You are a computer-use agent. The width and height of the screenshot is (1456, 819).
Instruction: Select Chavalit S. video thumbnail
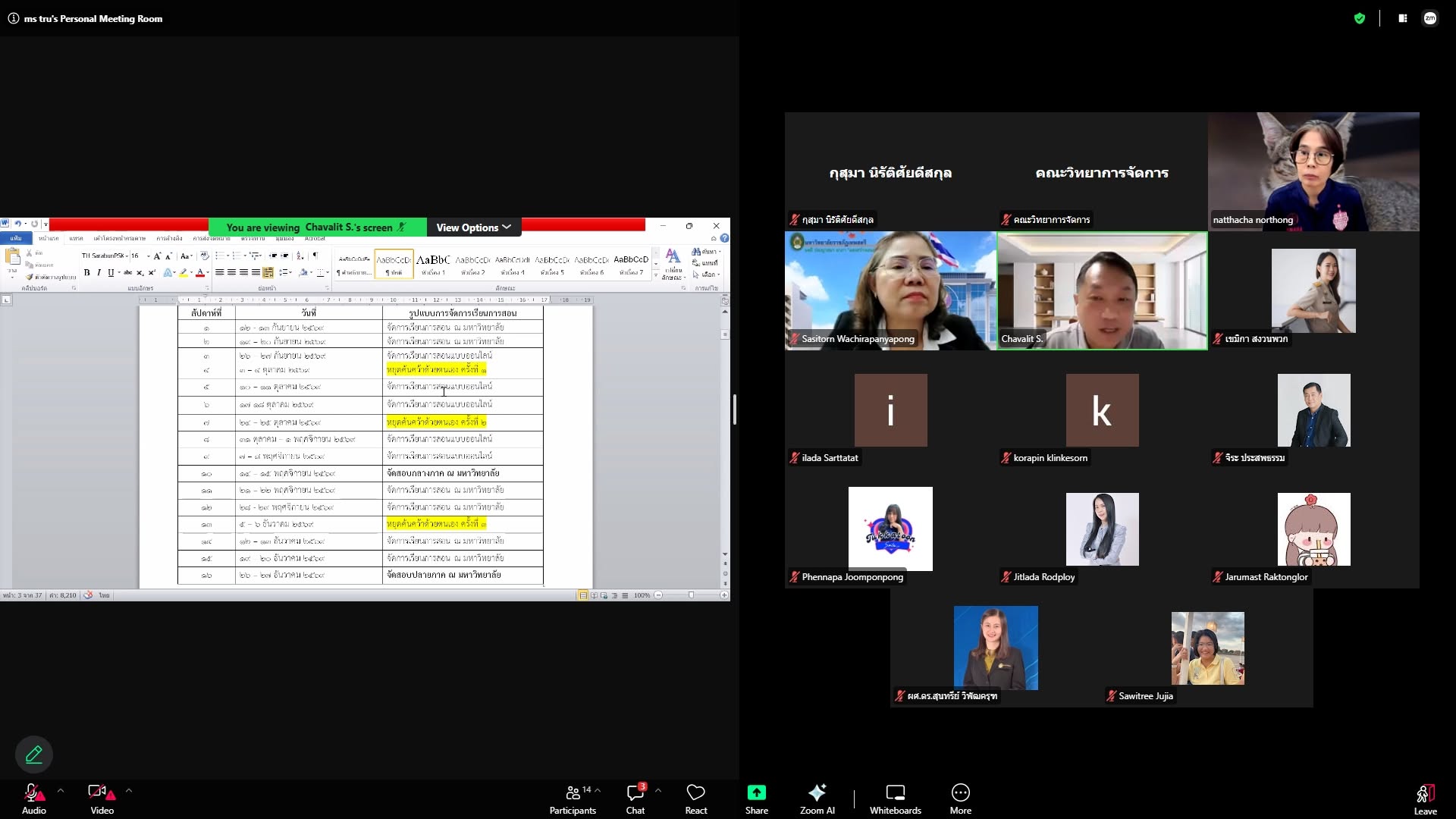(x=1102, y=290)
